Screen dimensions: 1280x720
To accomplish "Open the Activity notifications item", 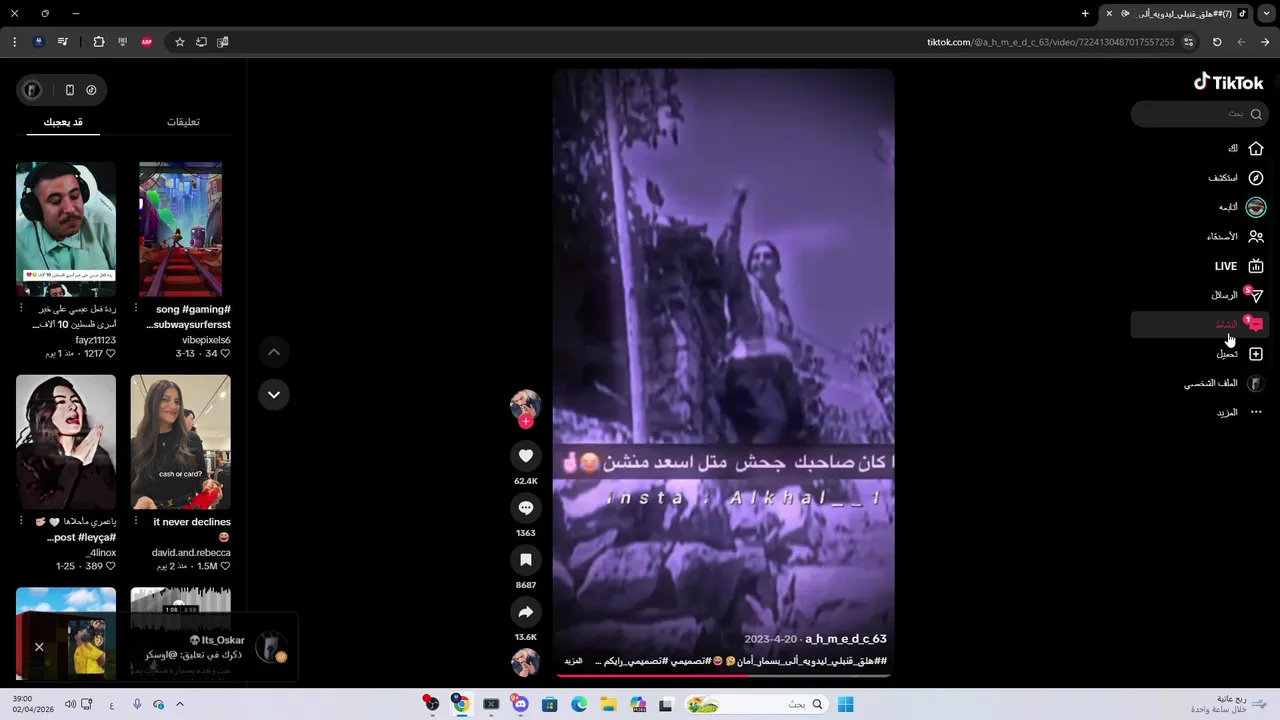I will tap(1198, 324).
